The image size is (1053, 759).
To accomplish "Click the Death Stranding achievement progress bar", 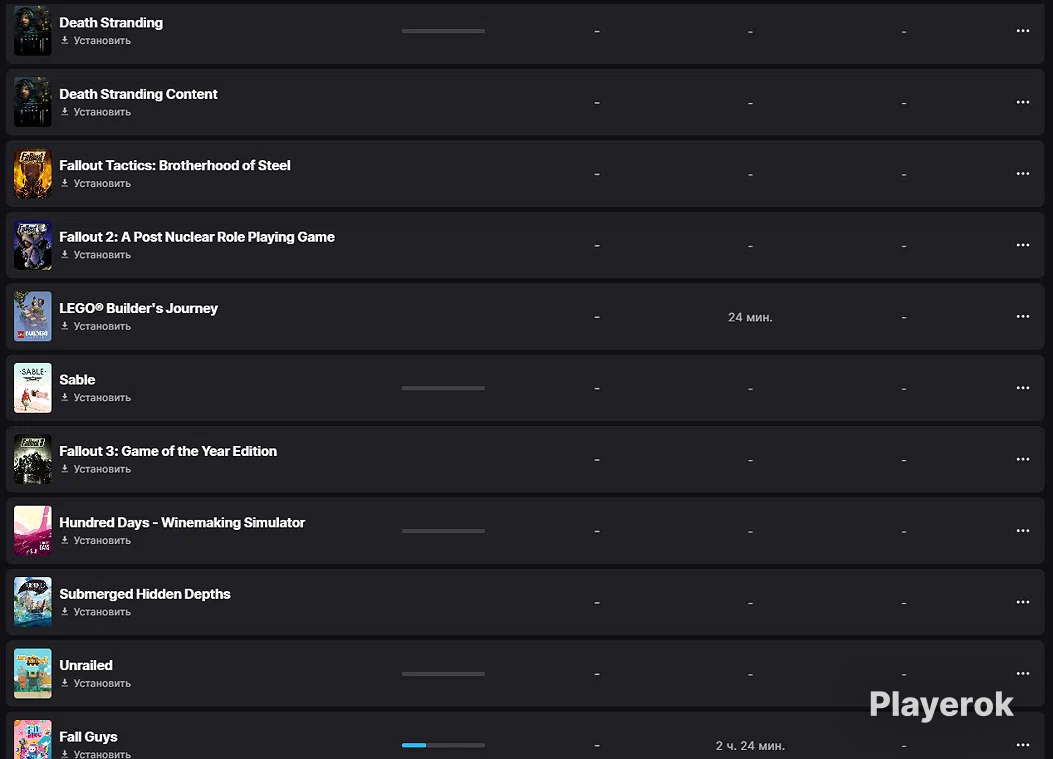I will [x=443, y=31].
